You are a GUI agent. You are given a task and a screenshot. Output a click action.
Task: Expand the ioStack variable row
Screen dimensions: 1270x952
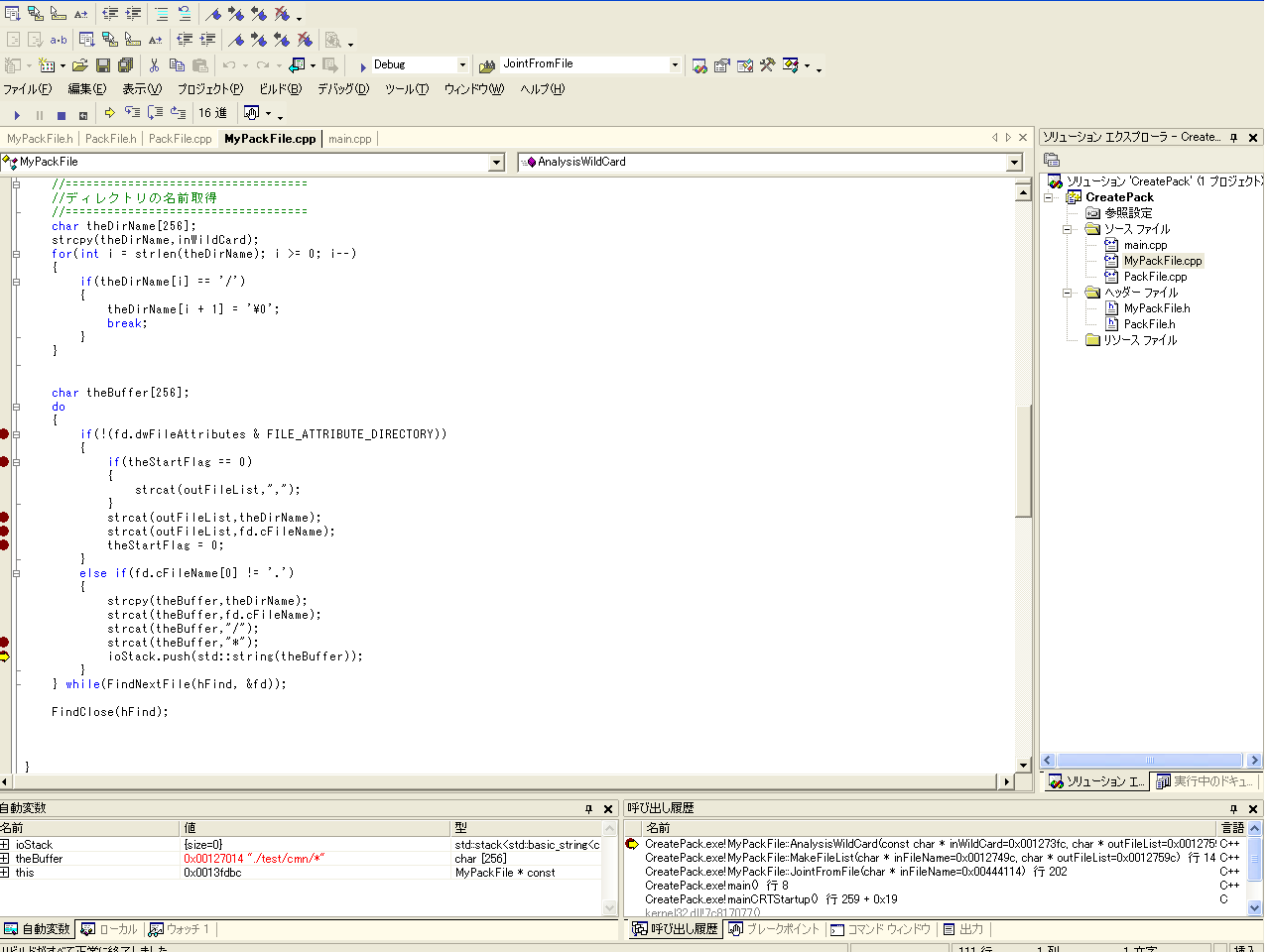click(x=5, y=845)
